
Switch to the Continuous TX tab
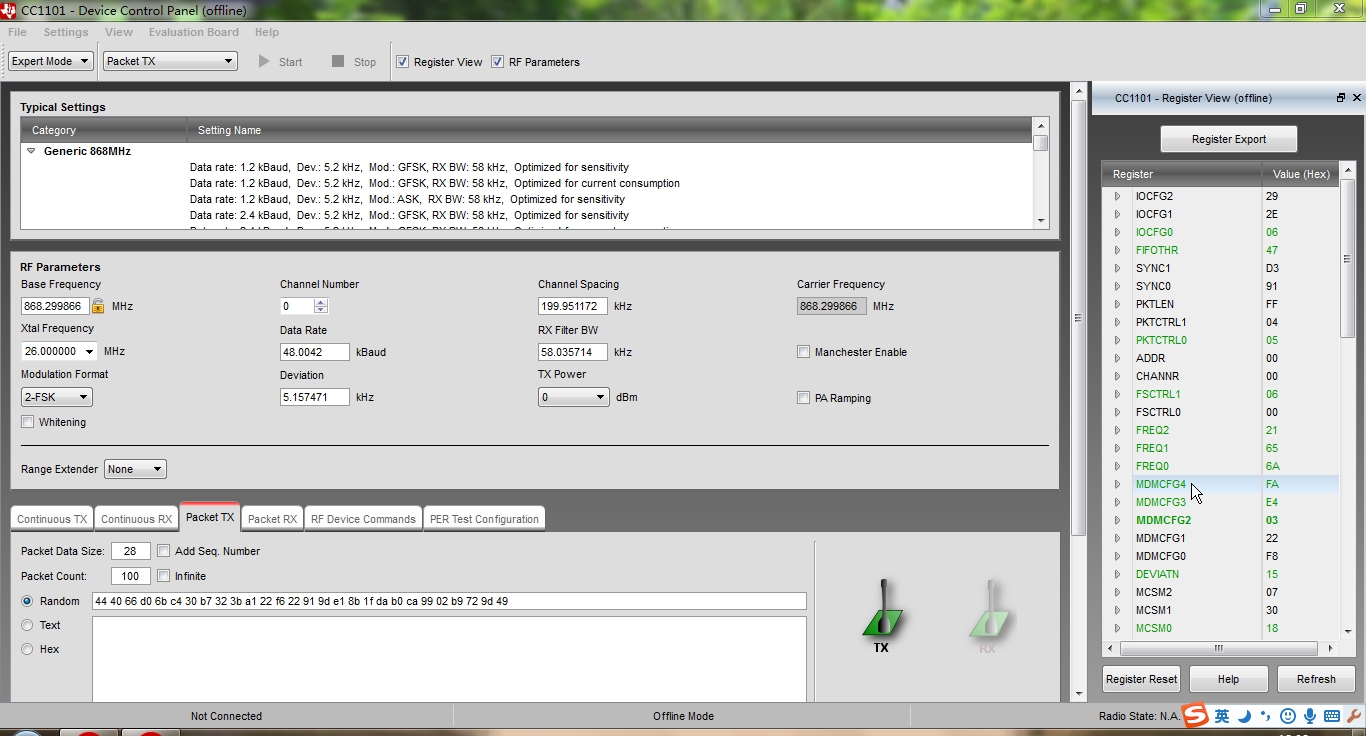click(52, 519)
